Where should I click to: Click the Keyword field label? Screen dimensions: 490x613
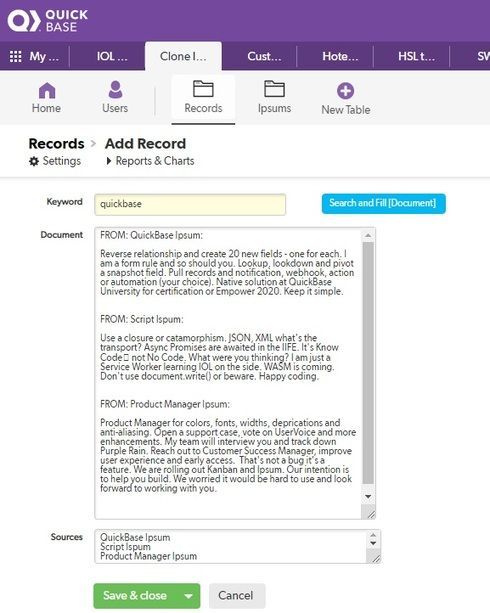point(65,202)
